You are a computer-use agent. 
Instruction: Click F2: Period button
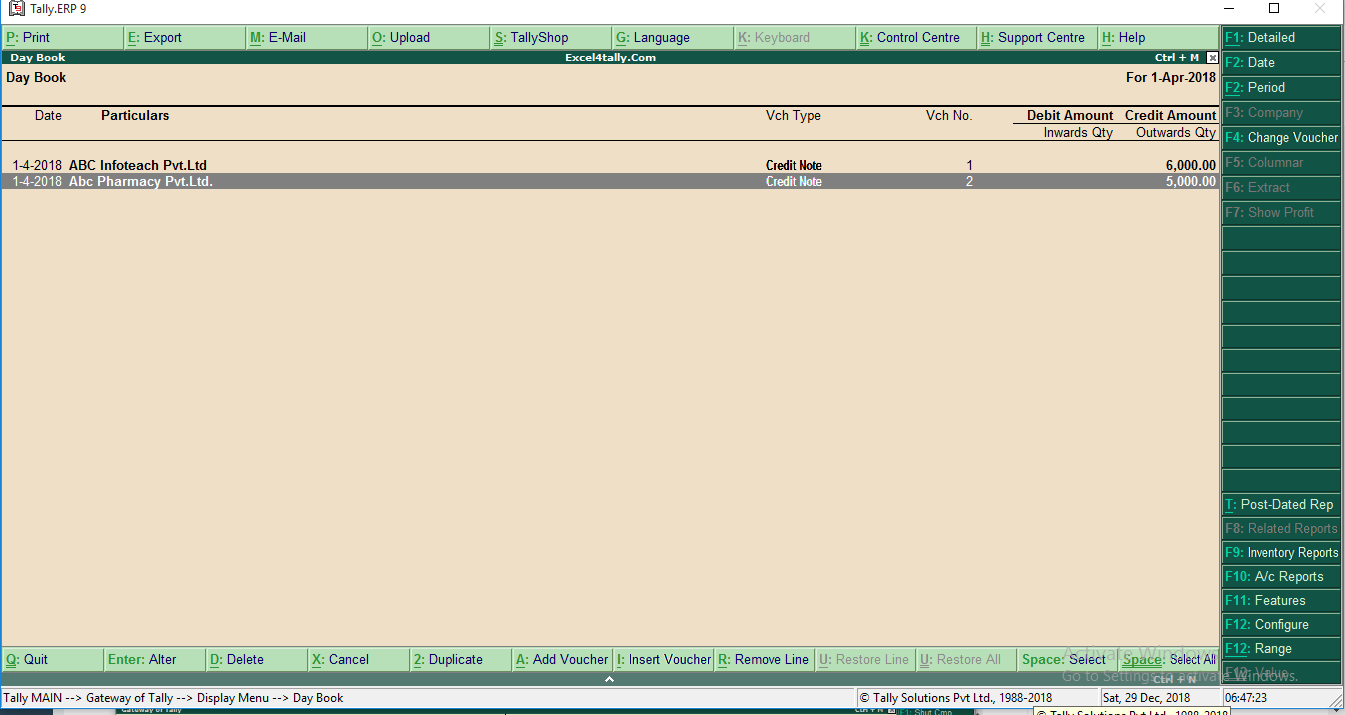(1281, 88)
